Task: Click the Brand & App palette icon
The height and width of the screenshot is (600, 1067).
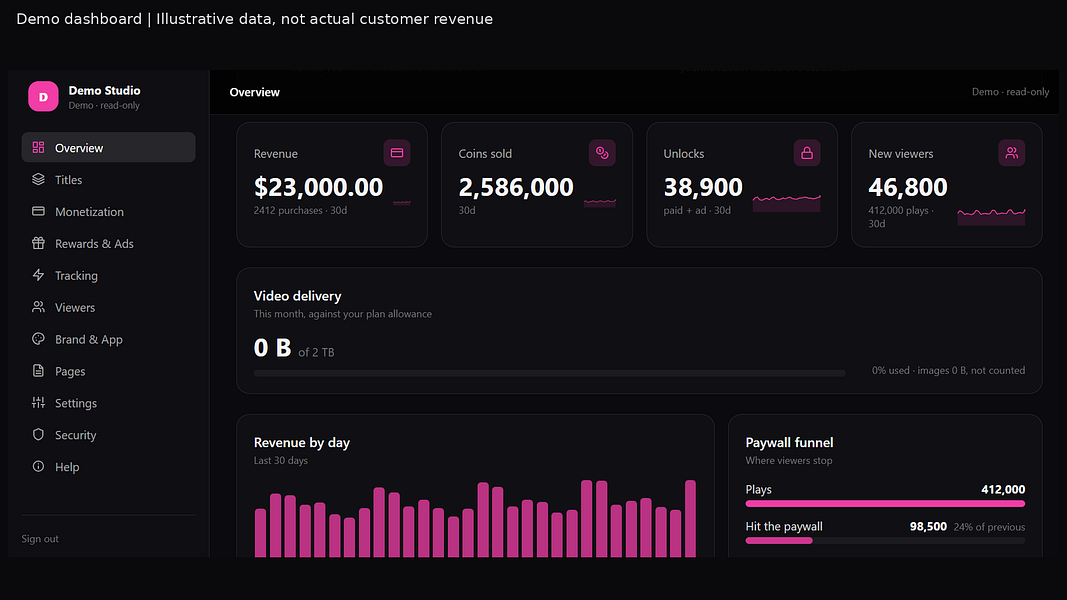Action: click(38, 339)
